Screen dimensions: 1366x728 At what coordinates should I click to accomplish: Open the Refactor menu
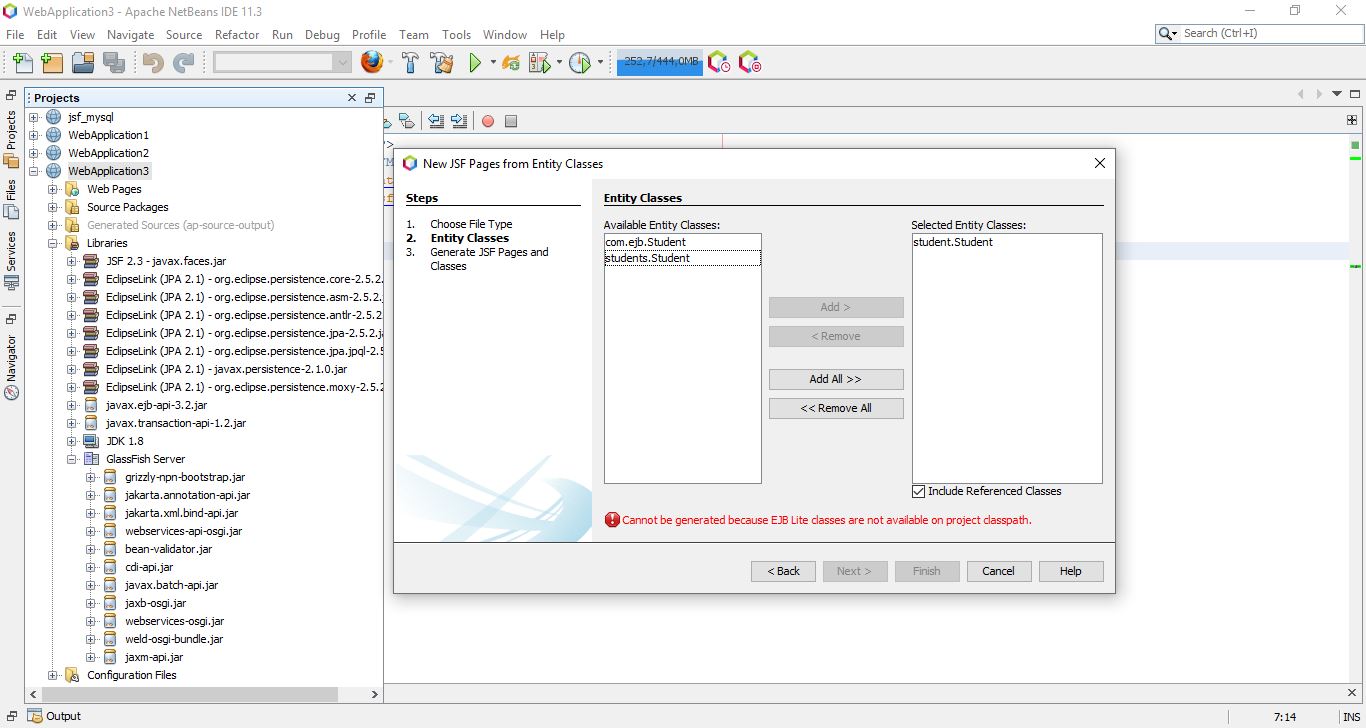[x=237, y=34]
